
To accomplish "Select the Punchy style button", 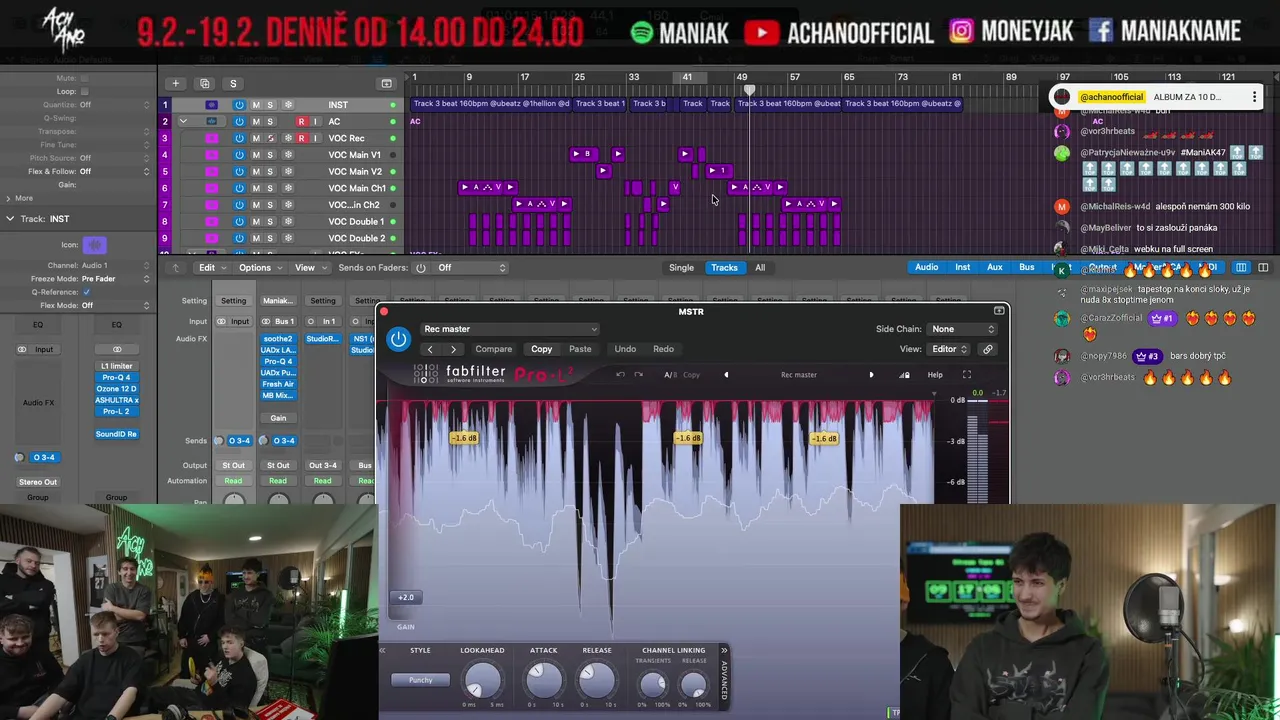I will (x=420, y=680).
